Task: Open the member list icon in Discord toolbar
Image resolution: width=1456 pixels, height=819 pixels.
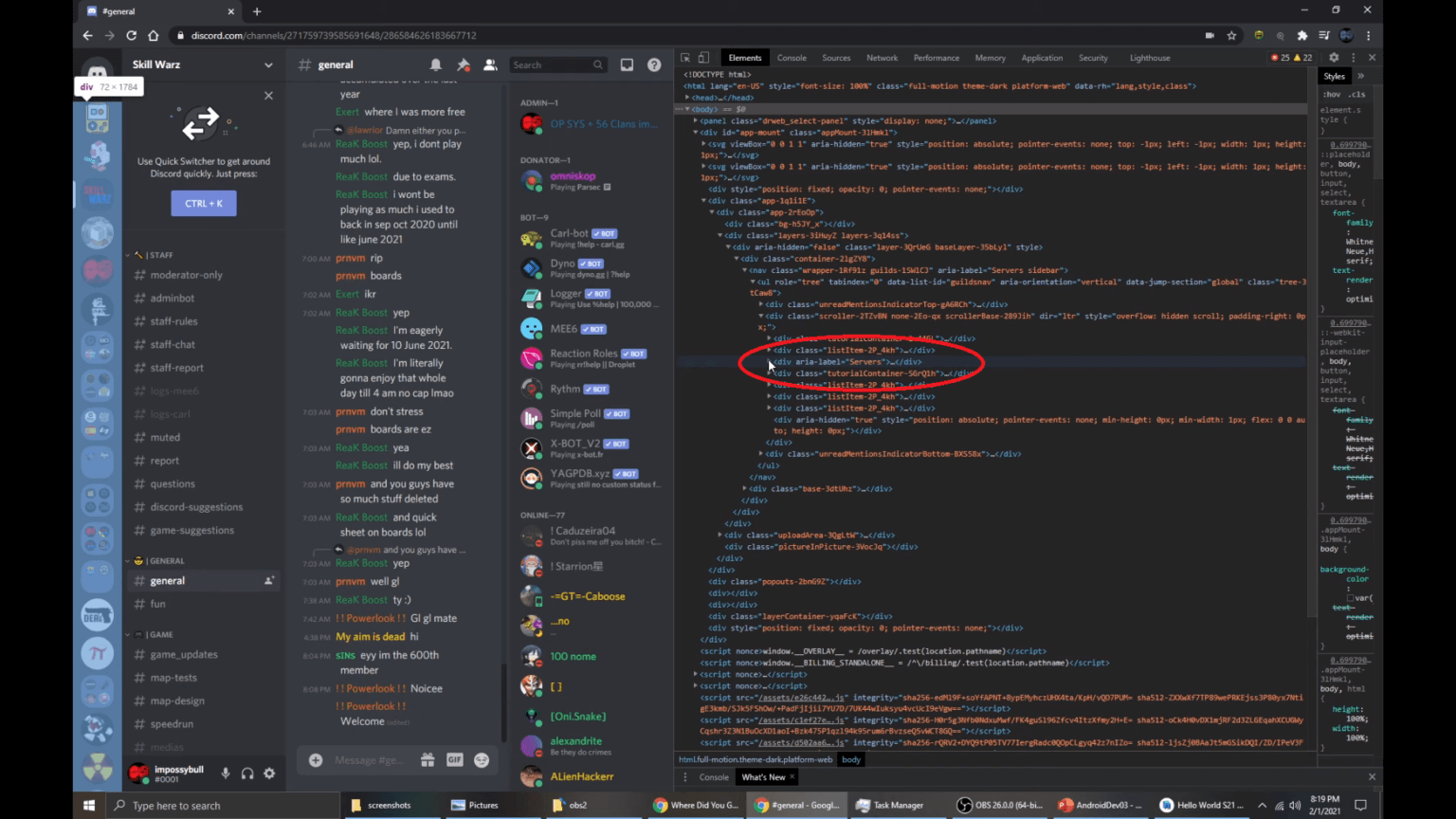Action: (490, 64)
